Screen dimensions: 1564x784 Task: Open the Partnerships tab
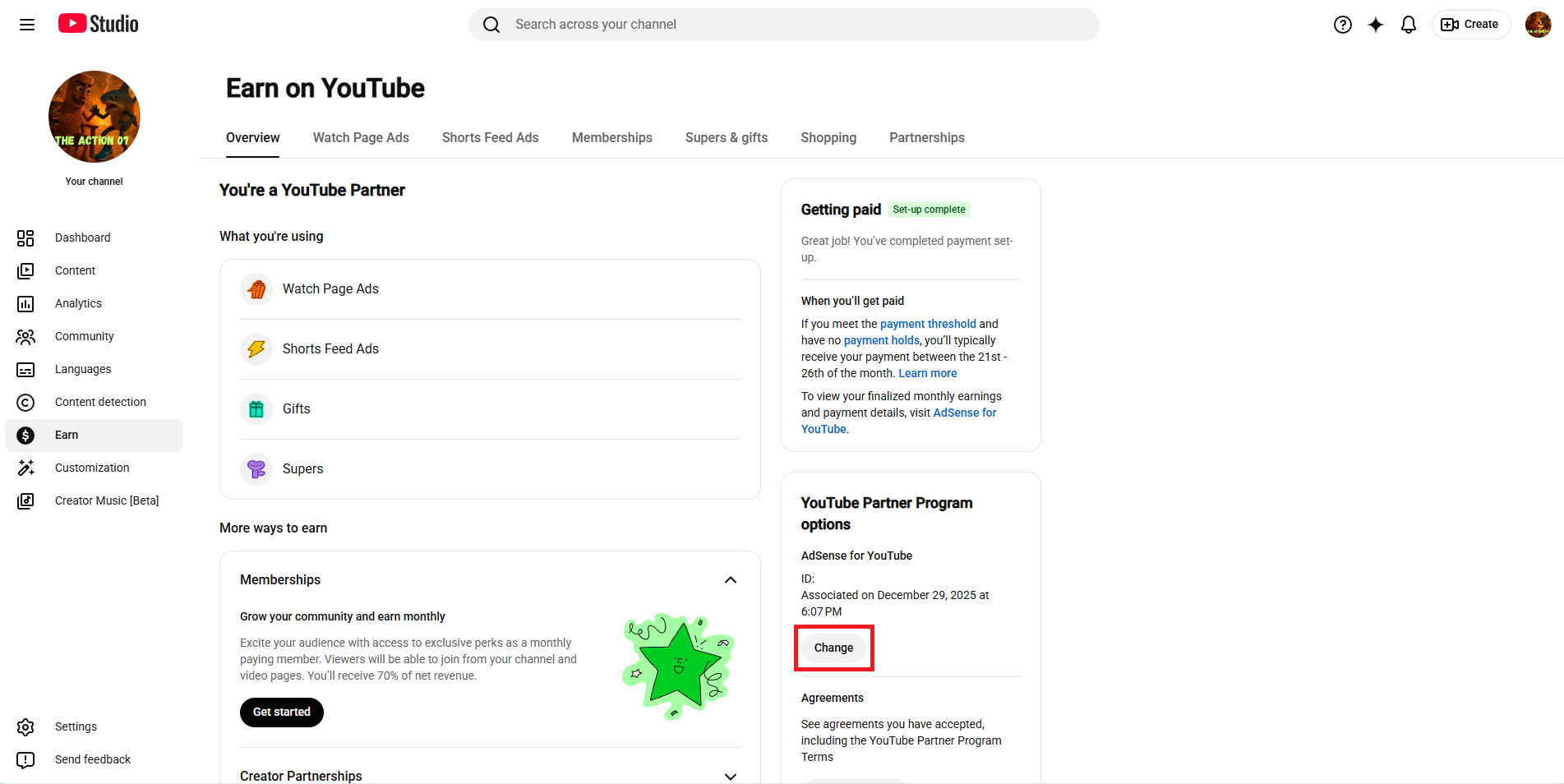click(927, 137)
